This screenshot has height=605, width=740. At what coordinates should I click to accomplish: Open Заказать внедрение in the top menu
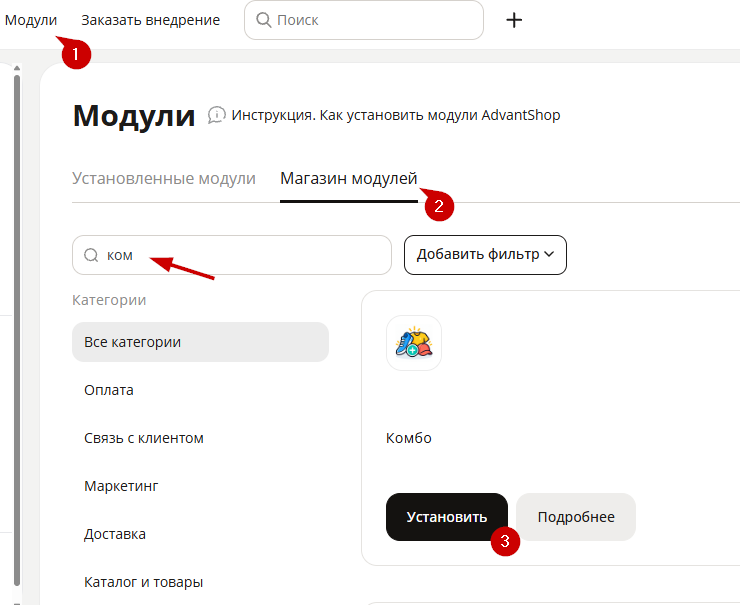(151, 20)
